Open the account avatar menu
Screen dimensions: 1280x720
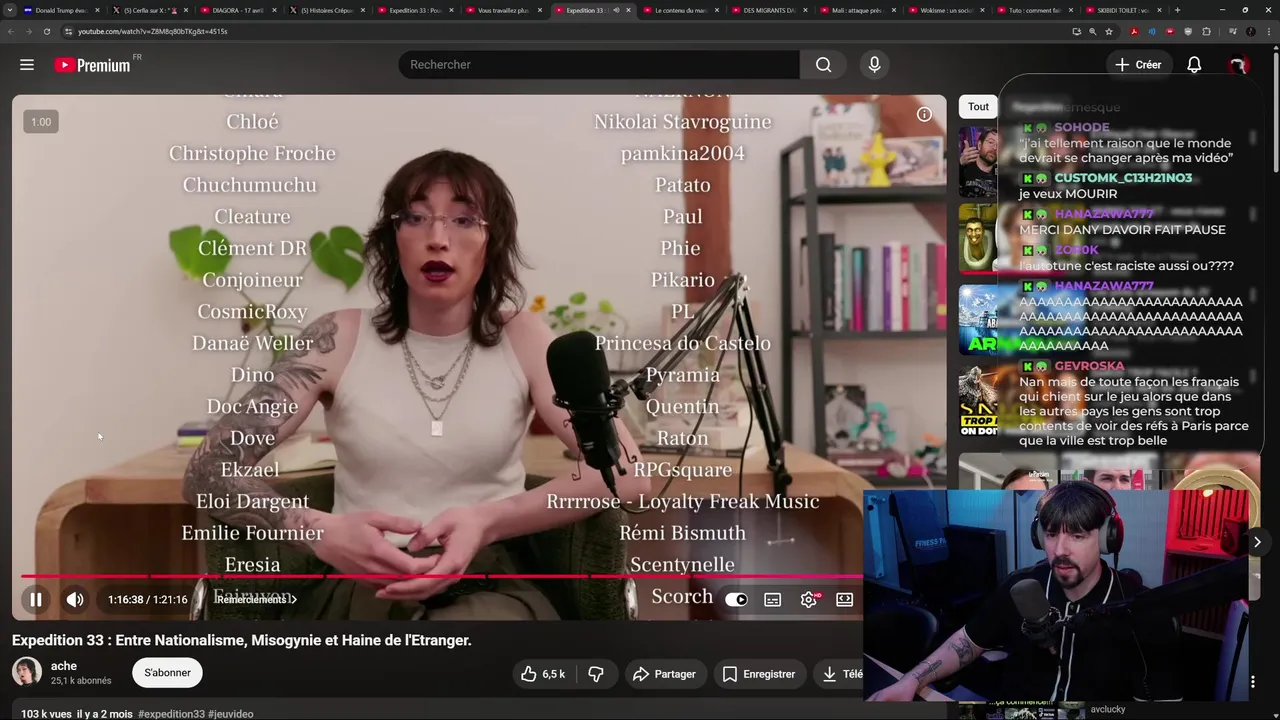click(1238, 65)
